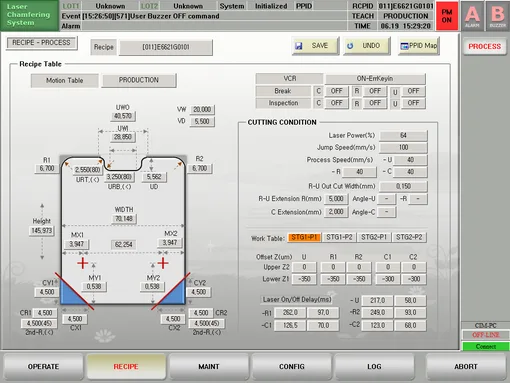Toggle Inspection U OFF button
This screenshot has height=383, width=510.
413,103
